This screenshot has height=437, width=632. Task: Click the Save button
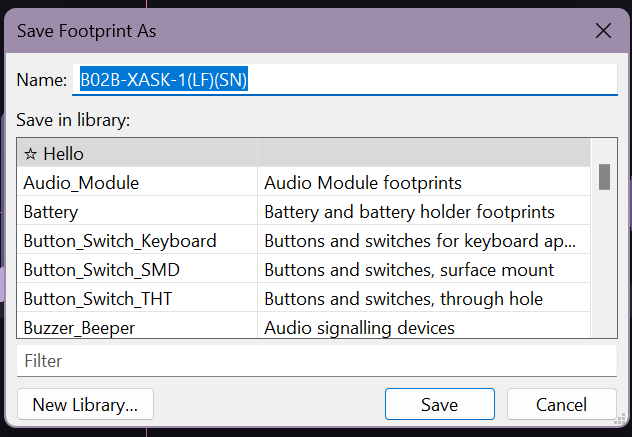click(440, 404)
